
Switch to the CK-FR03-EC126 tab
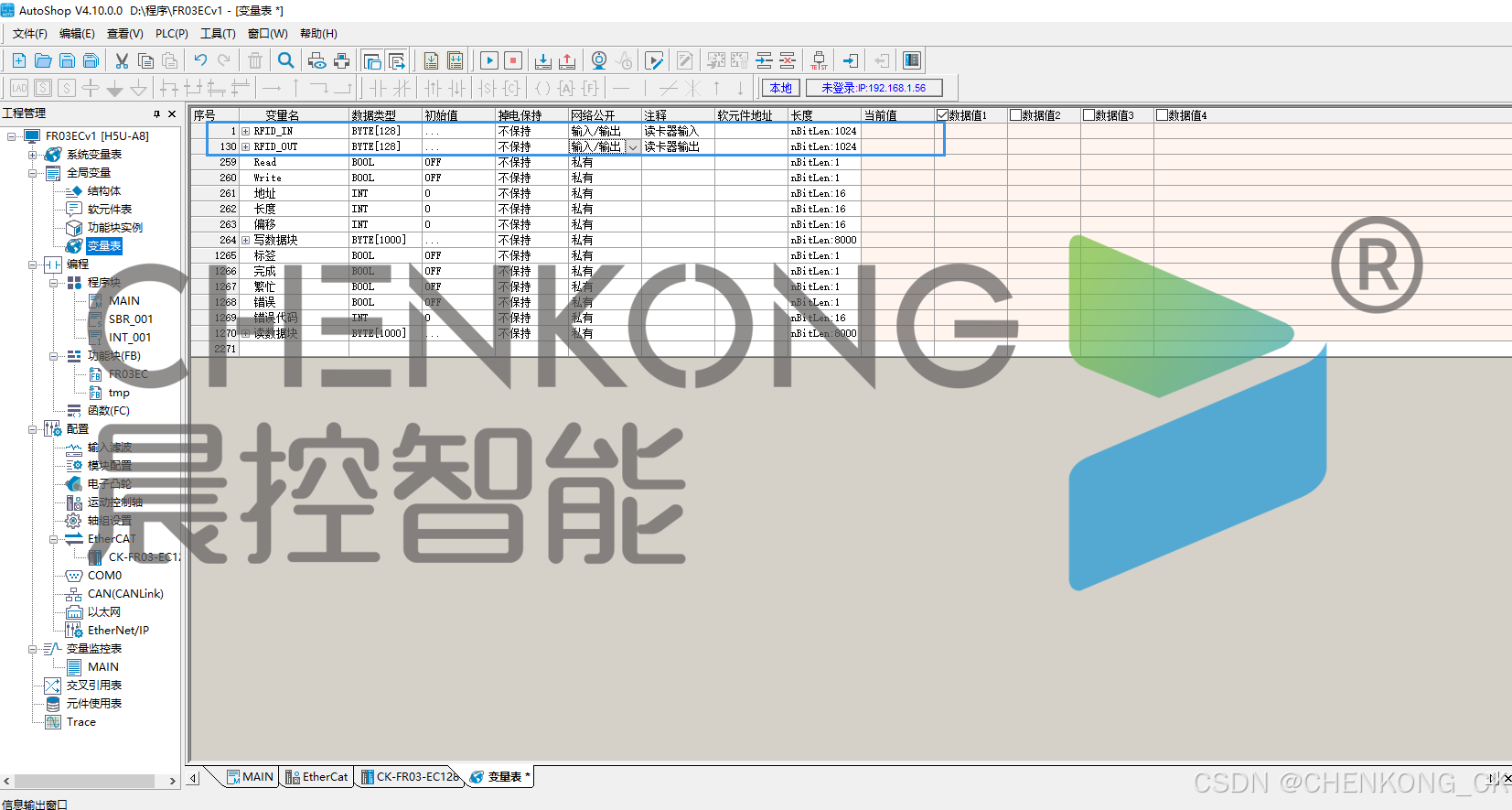[411, 777]
